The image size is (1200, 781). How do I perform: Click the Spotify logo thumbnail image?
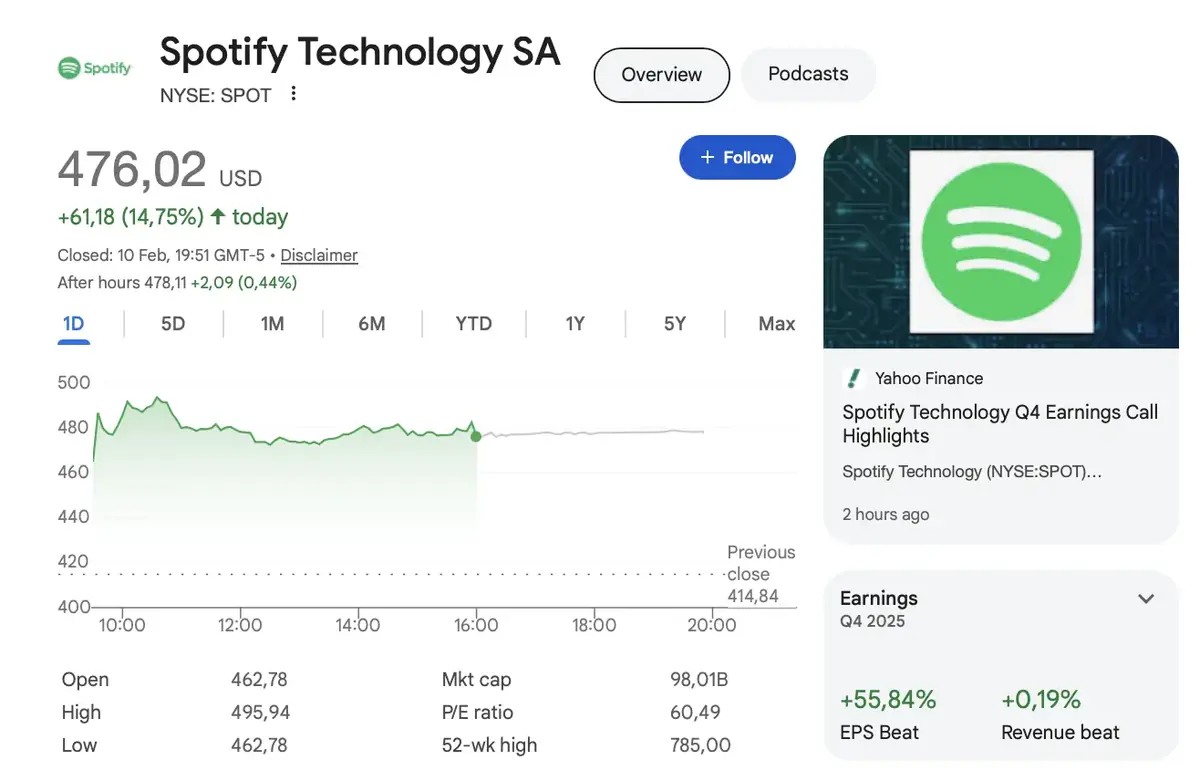coord(1000,240)
